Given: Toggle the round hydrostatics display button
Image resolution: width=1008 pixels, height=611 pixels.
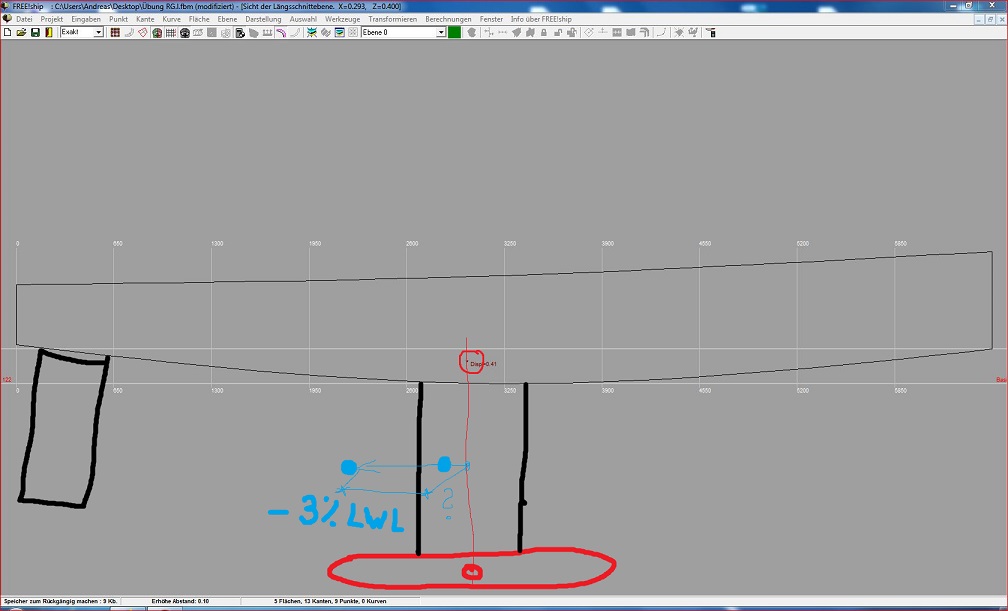Looking at the screenshot, I should tap(185, 33).
